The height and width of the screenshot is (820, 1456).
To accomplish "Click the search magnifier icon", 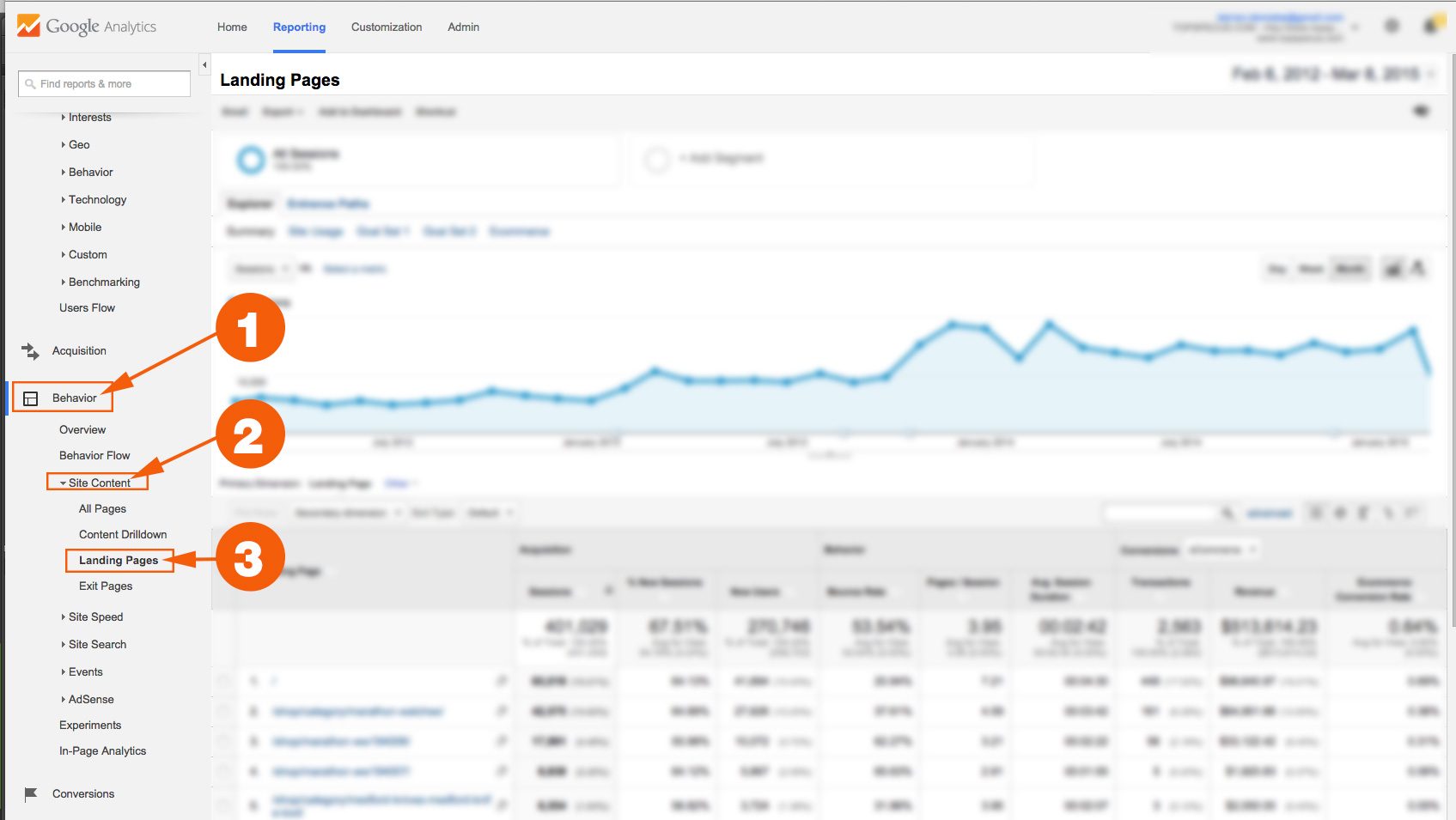I will (x=30, y=84).
